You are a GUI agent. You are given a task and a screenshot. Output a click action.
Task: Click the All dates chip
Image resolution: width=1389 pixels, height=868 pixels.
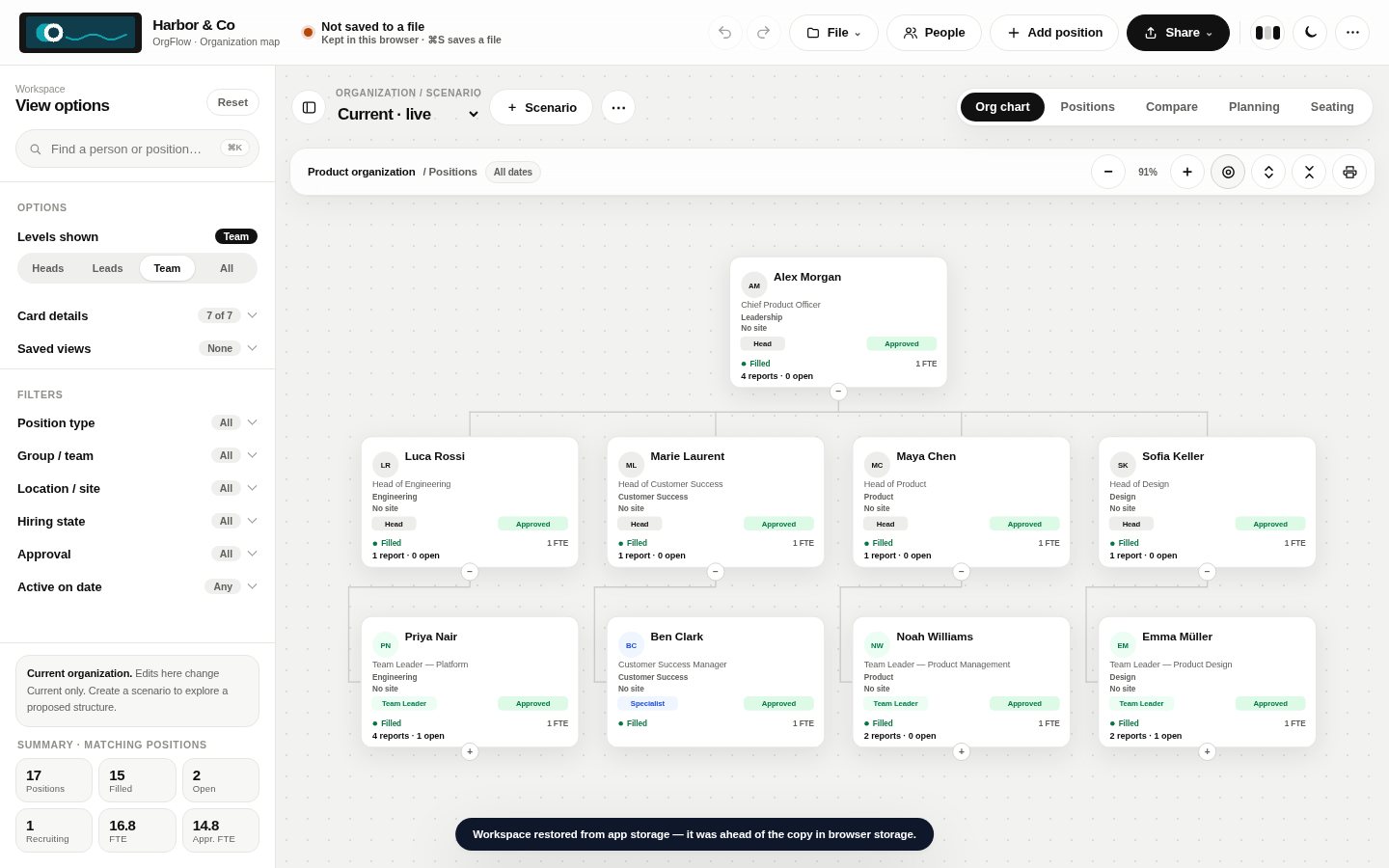(x=513, y=172)
